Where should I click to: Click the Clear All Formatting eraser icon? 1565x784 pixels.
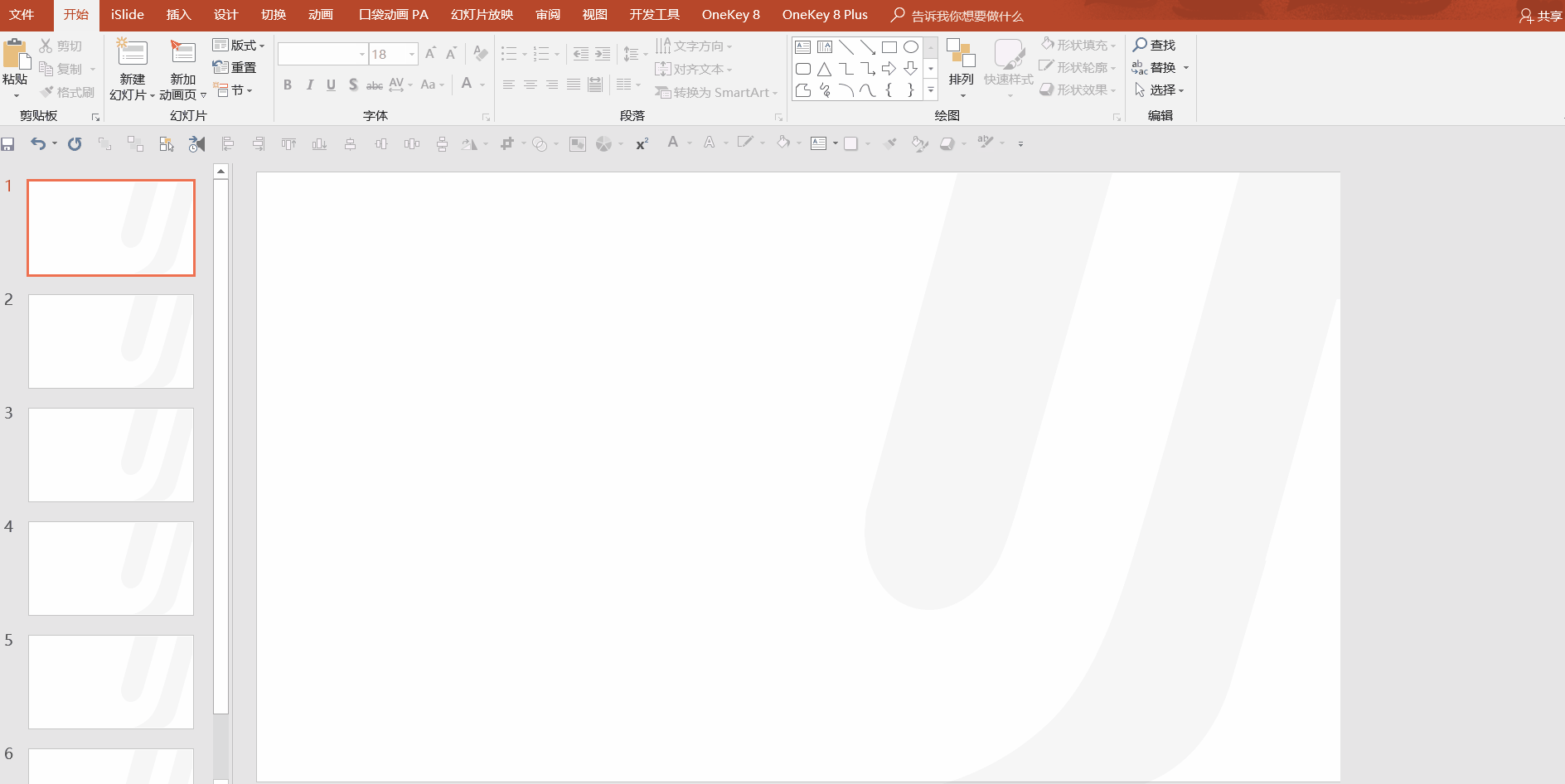pos(480,54)
